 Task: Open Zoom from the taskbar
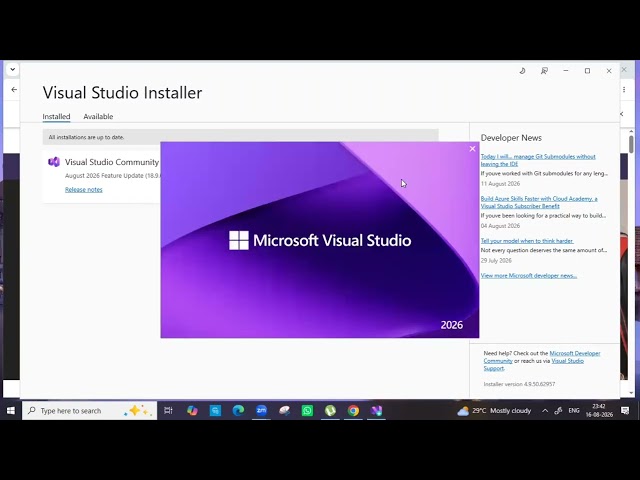tap(261, 411)
